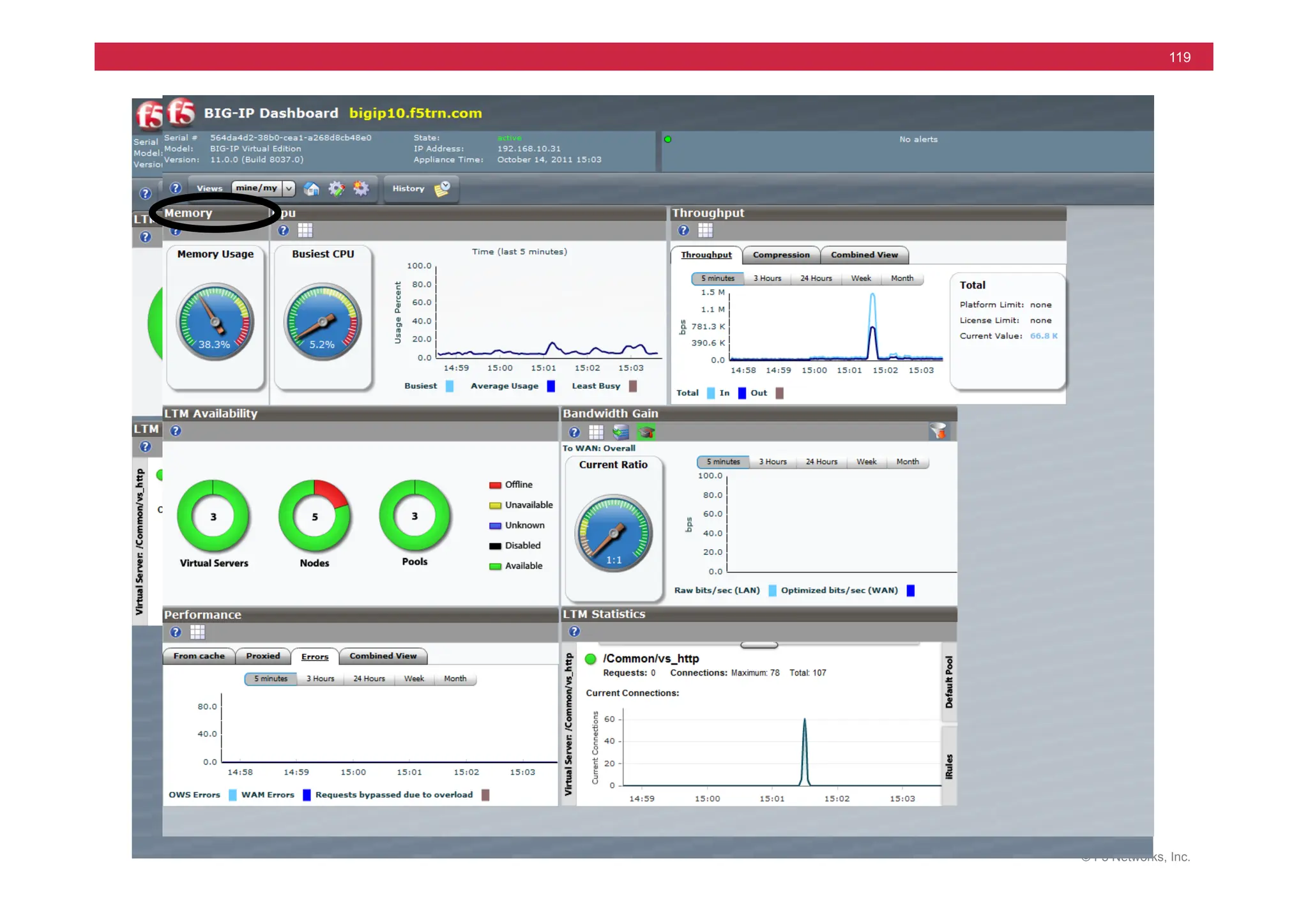Click the Bandwidth Gain help icon

(575, 432)
